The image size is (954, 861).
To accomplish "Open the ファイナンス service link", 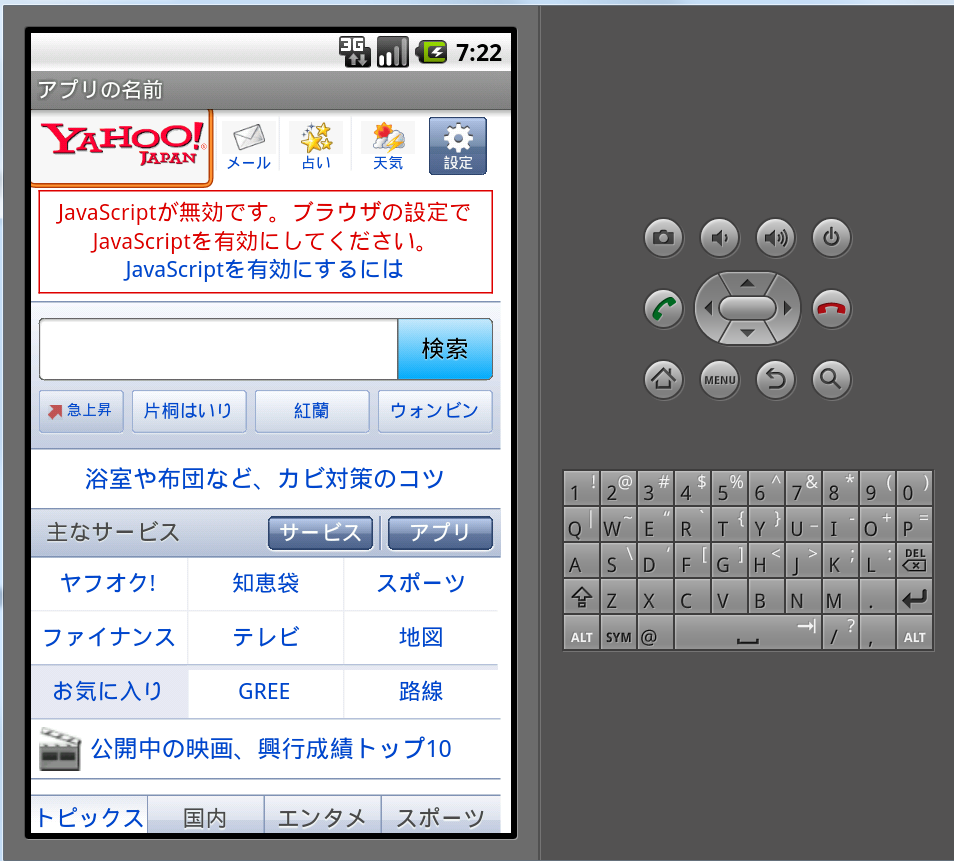I will click(x=109, y=638).
